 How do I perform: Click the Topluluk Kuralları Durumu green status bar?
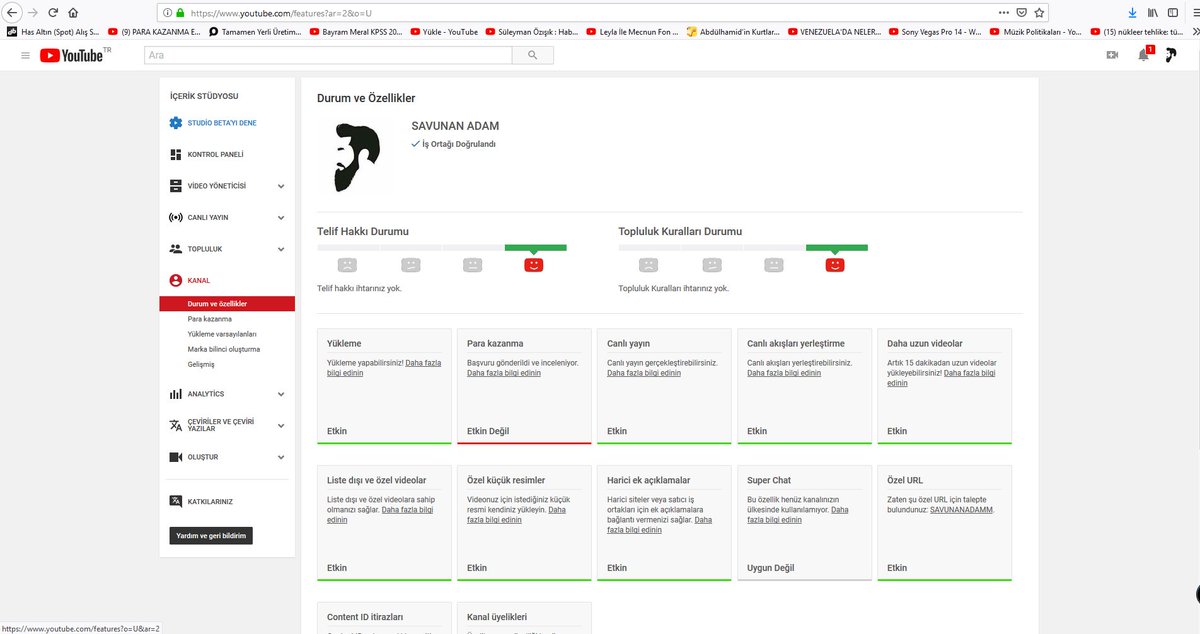pyautogui.click(x=837, y=247)
